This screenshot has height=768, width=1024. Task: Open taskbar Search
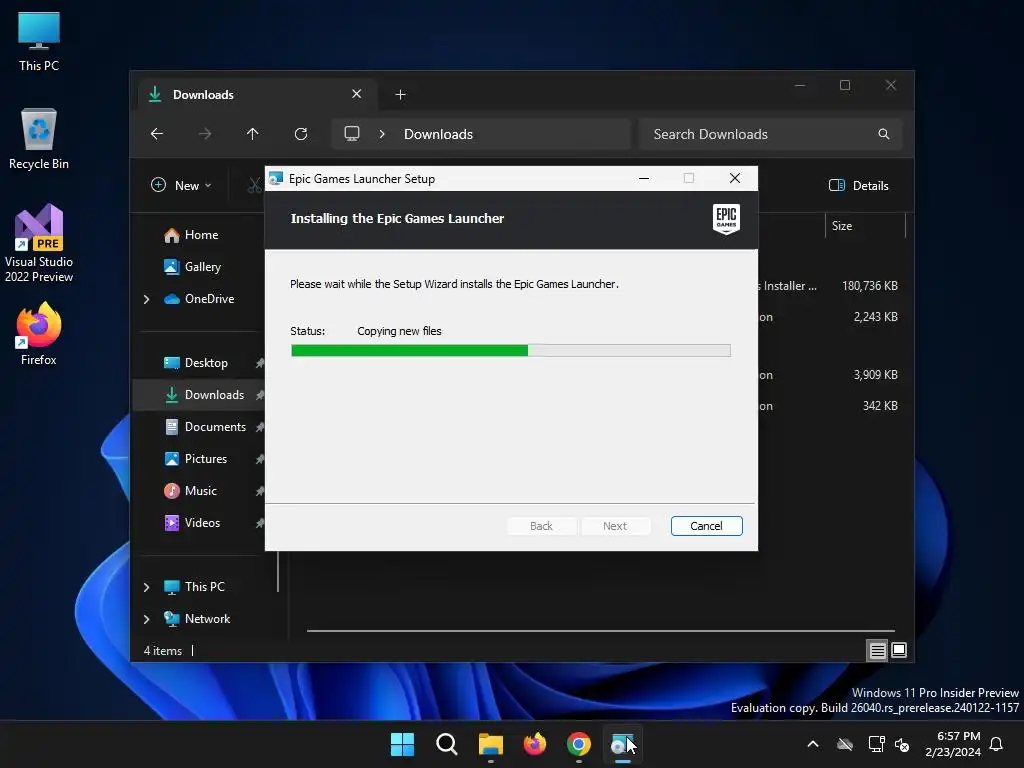tap(447, 744)
